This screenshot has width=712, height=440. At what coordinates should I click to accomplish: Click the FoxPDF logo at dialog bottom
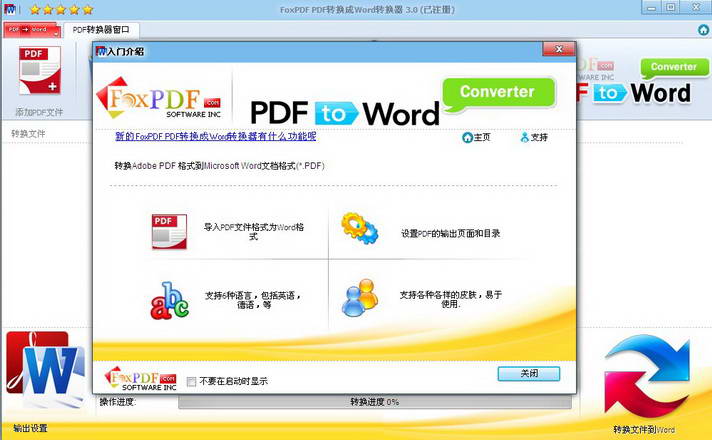140,379
